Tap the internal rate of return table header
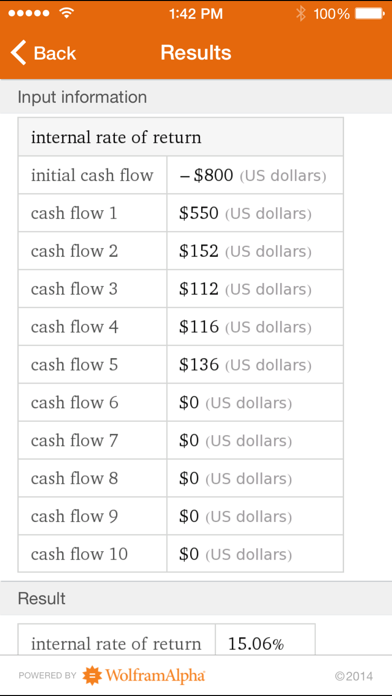This screenshot has width=392, height=696. pyautogui.click(x=181, y=137)
